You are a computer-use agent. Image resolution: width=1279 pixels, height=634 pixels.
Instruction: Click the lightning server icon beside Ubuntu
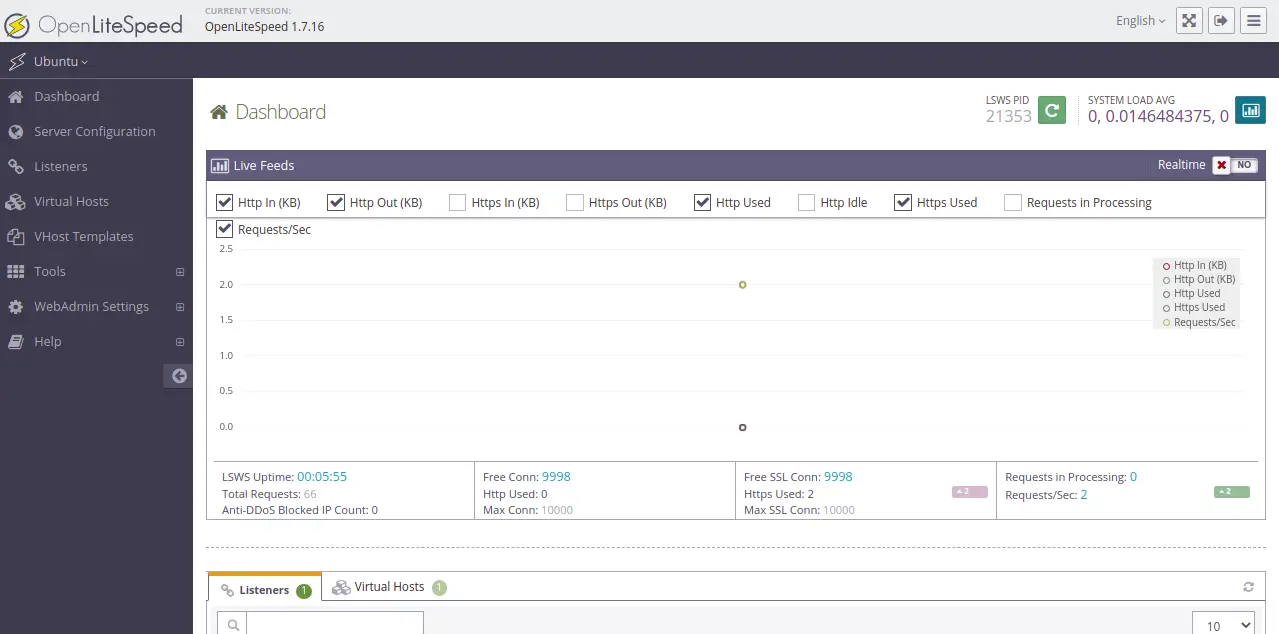[x=16, y=61]
